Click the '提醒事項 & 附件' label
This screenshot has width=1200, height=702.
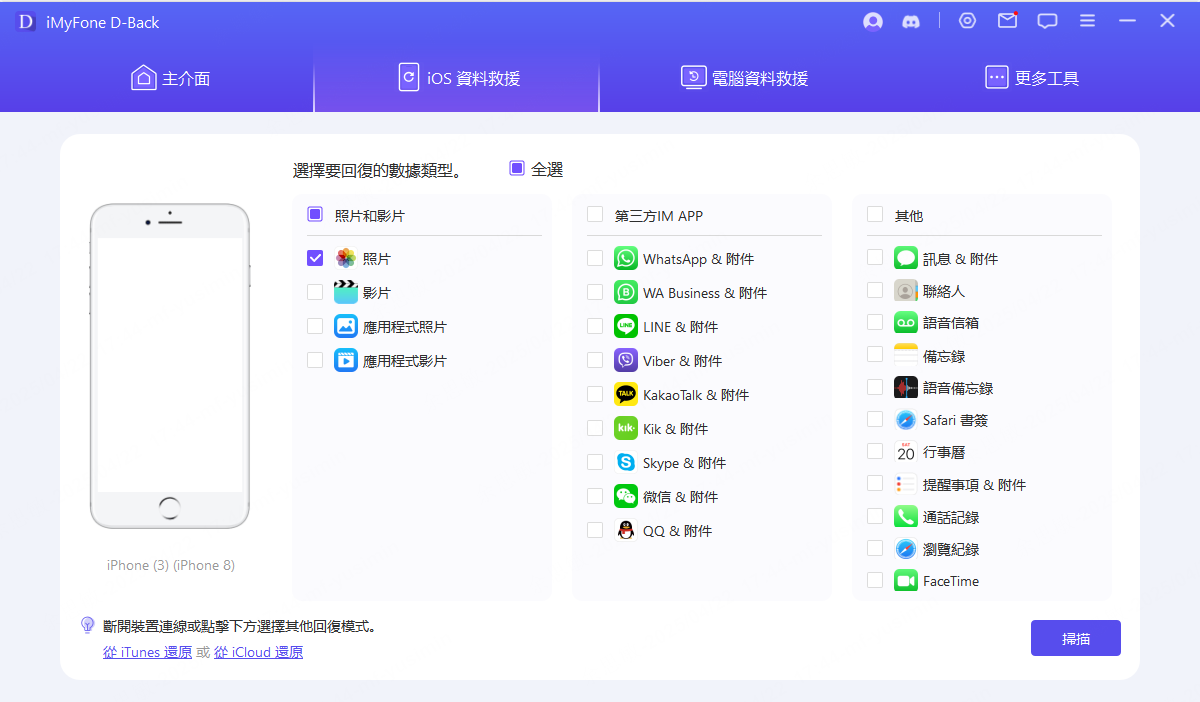pos(975,485)
